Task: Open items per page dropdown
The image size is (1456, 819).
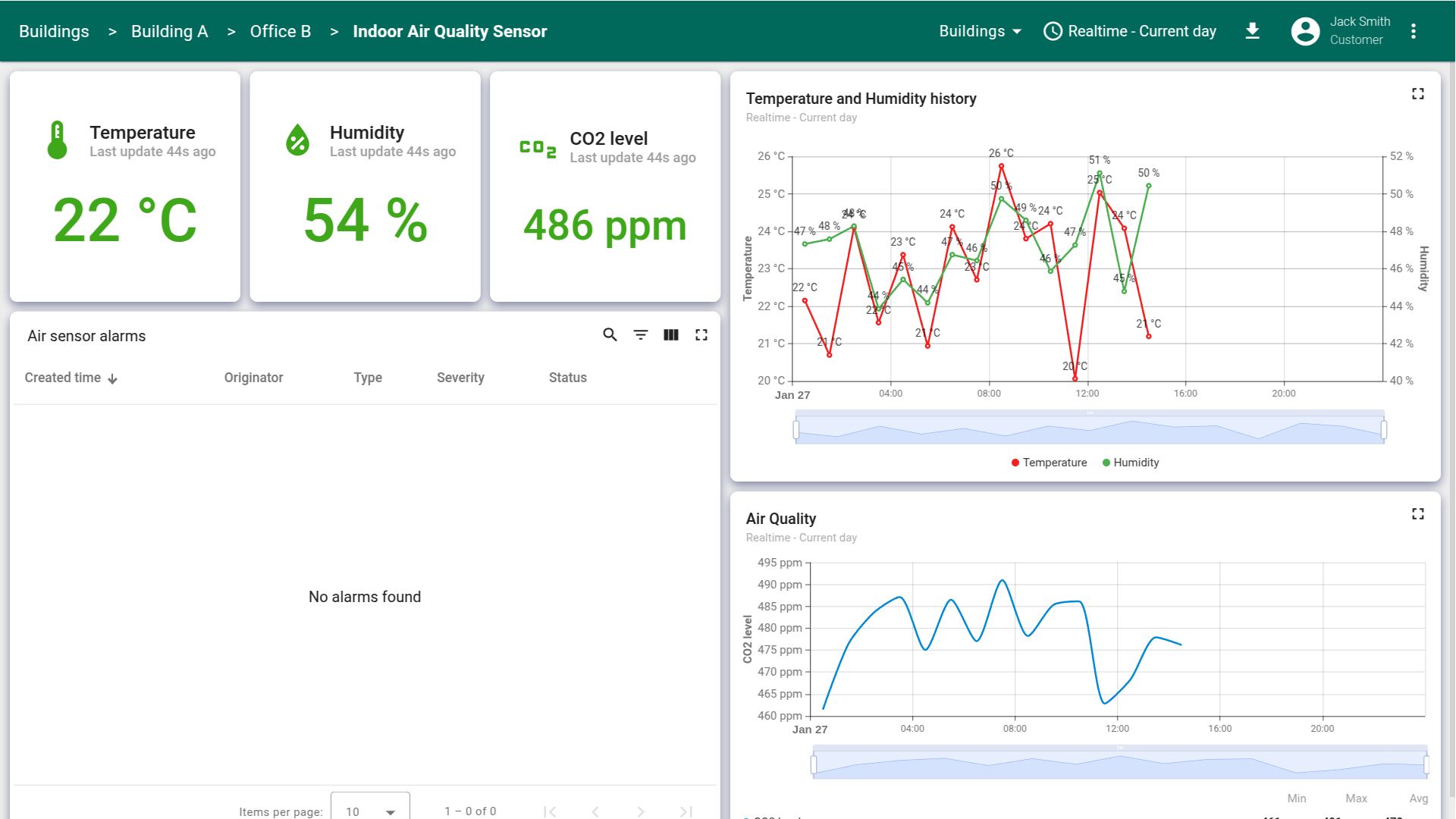Action: tap(370, 811)
